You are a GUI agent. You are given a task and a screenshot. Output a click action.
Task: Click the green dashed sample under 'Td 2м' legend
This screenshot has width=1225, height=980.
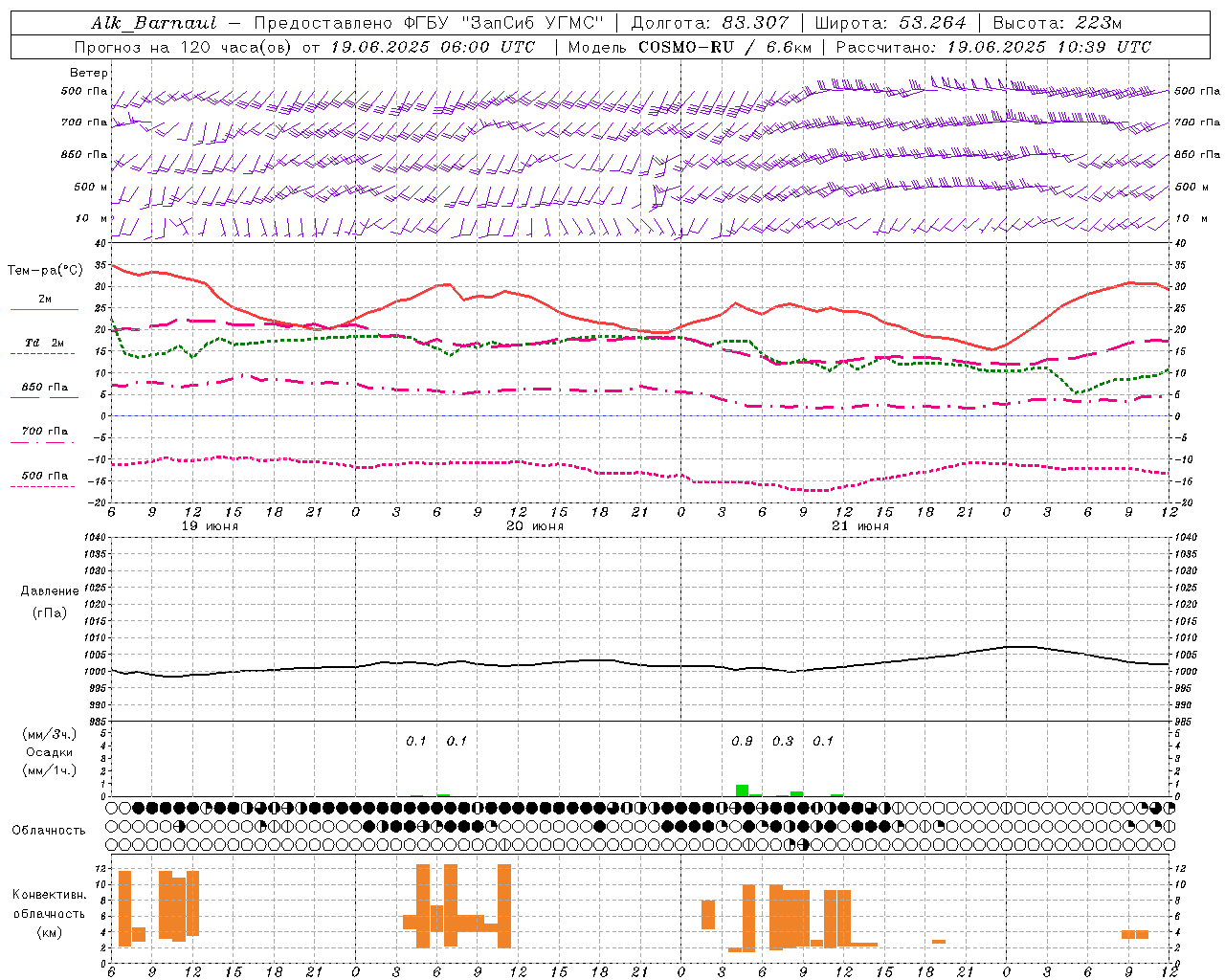[x=42, y=354]
